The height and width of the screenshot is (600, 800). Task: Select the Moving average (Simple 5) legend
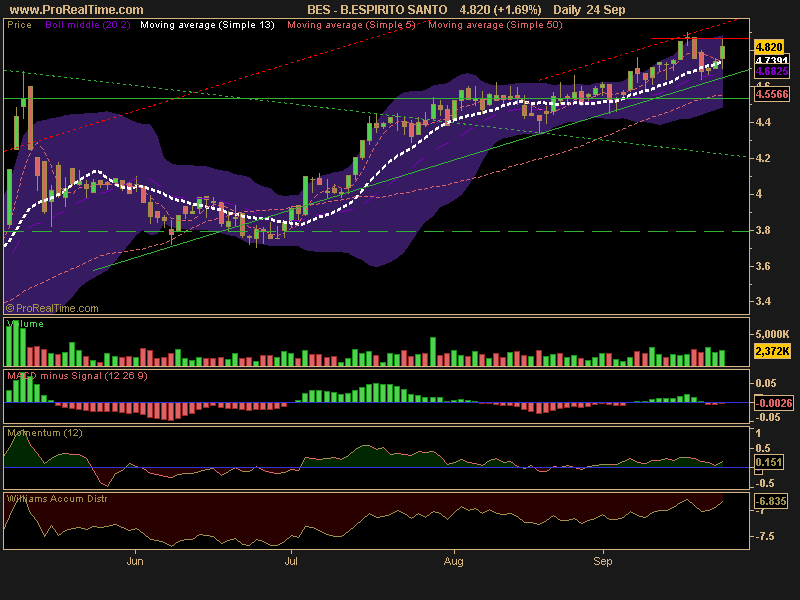tap(351, 25)
